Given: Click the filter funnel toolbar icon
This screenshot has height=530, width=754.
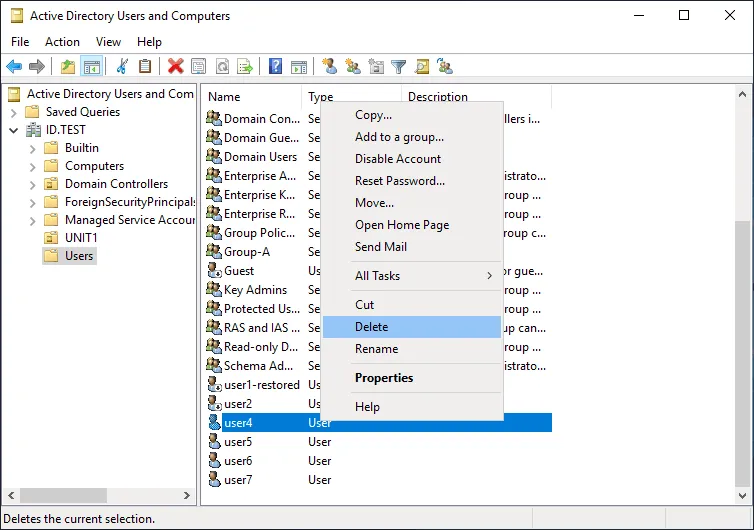Looking at the screenshot, I should (x=398, y=67).
